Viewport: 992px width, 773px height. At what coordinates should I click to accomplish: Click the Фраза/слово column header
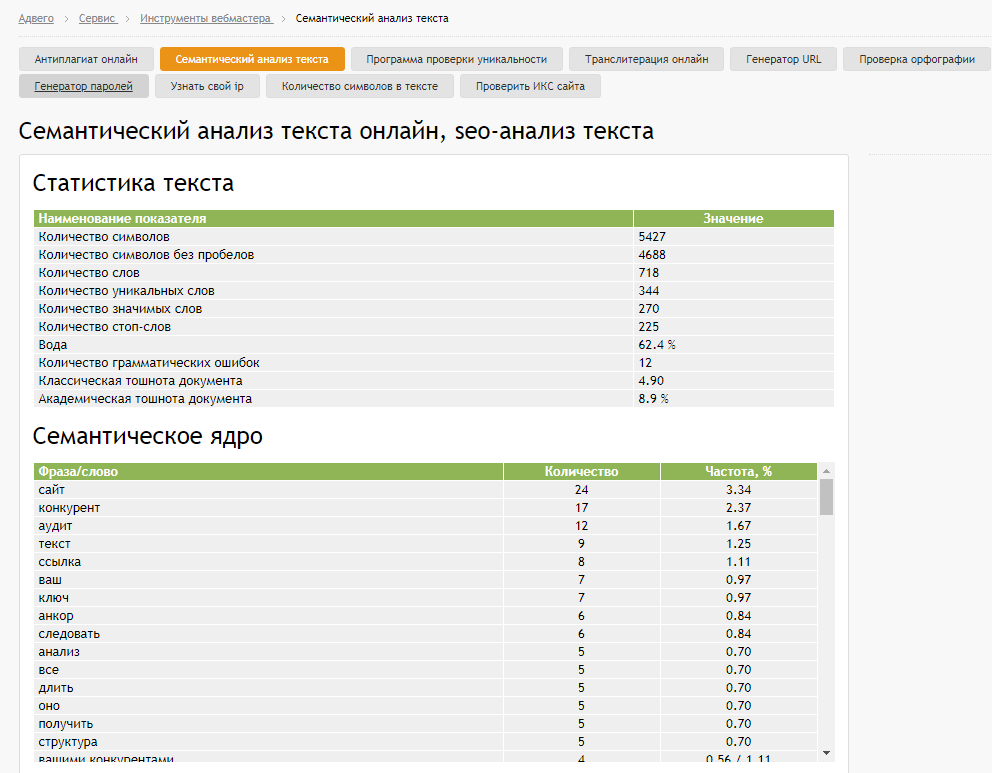(268, 471)
